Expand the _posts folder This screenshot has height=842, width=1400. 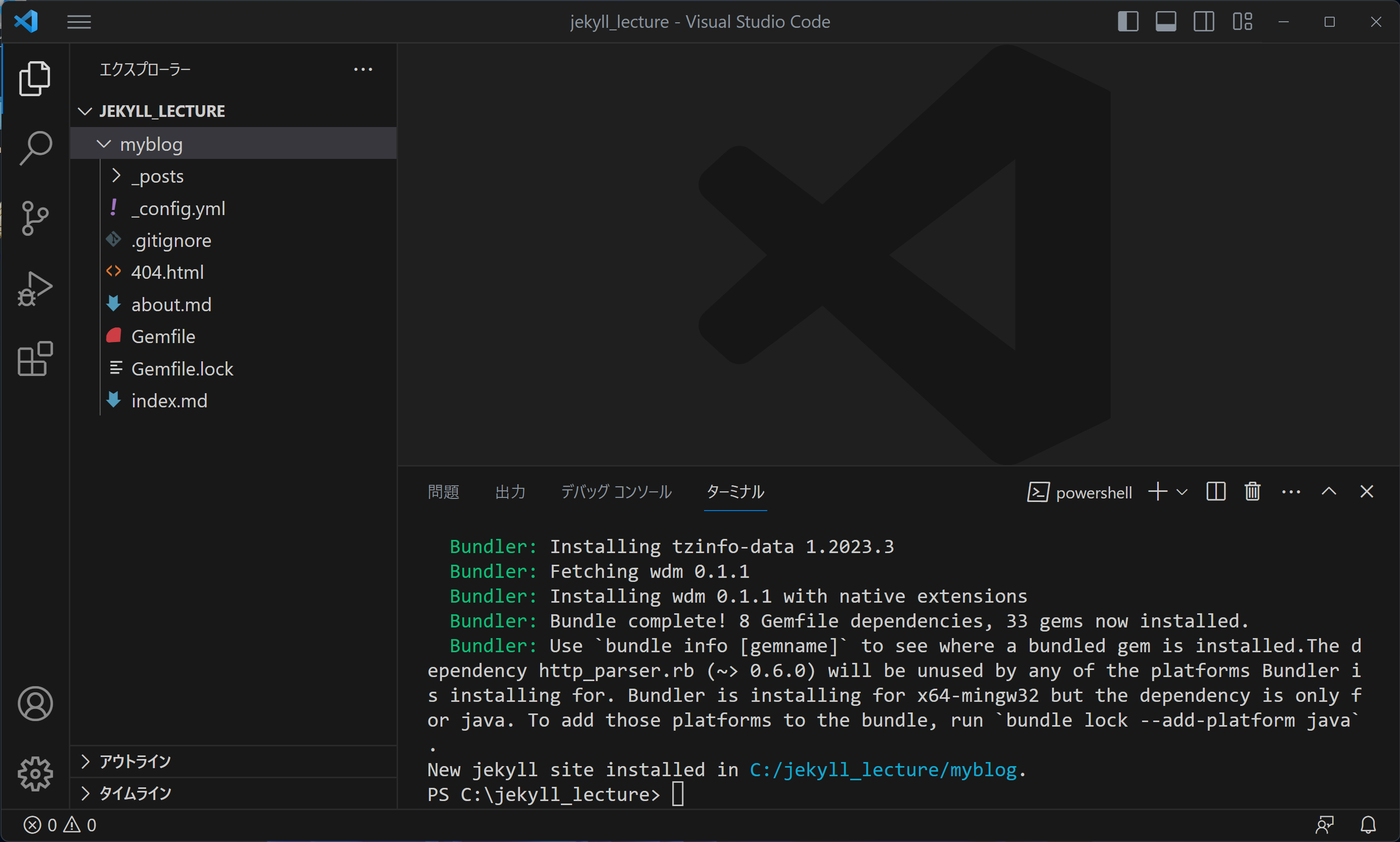pos(233,177)
